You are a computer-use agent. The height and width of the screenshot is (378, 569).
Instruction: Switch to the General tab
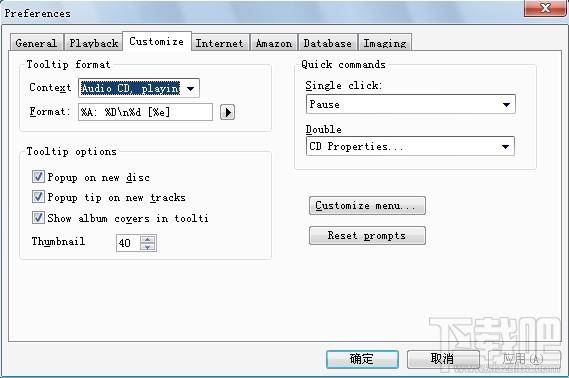[36, 42]
